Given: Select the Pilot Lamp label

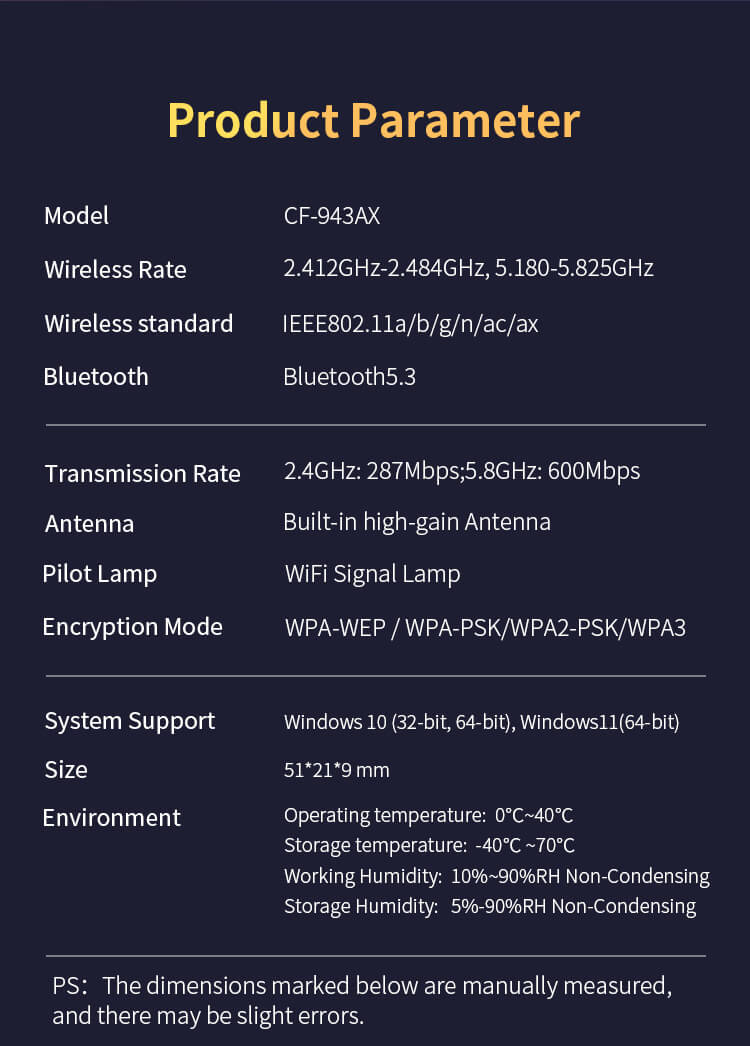Looking at the screenshot, I should (x=100, y=574).
